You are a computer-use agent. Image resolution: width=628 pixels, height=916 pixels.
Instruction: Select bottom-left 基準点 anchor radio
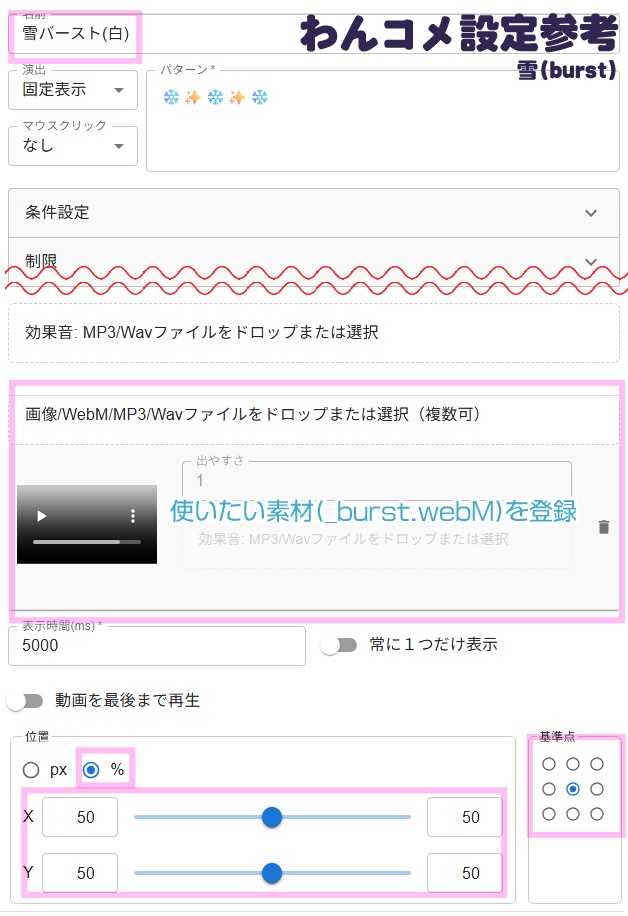549,814
